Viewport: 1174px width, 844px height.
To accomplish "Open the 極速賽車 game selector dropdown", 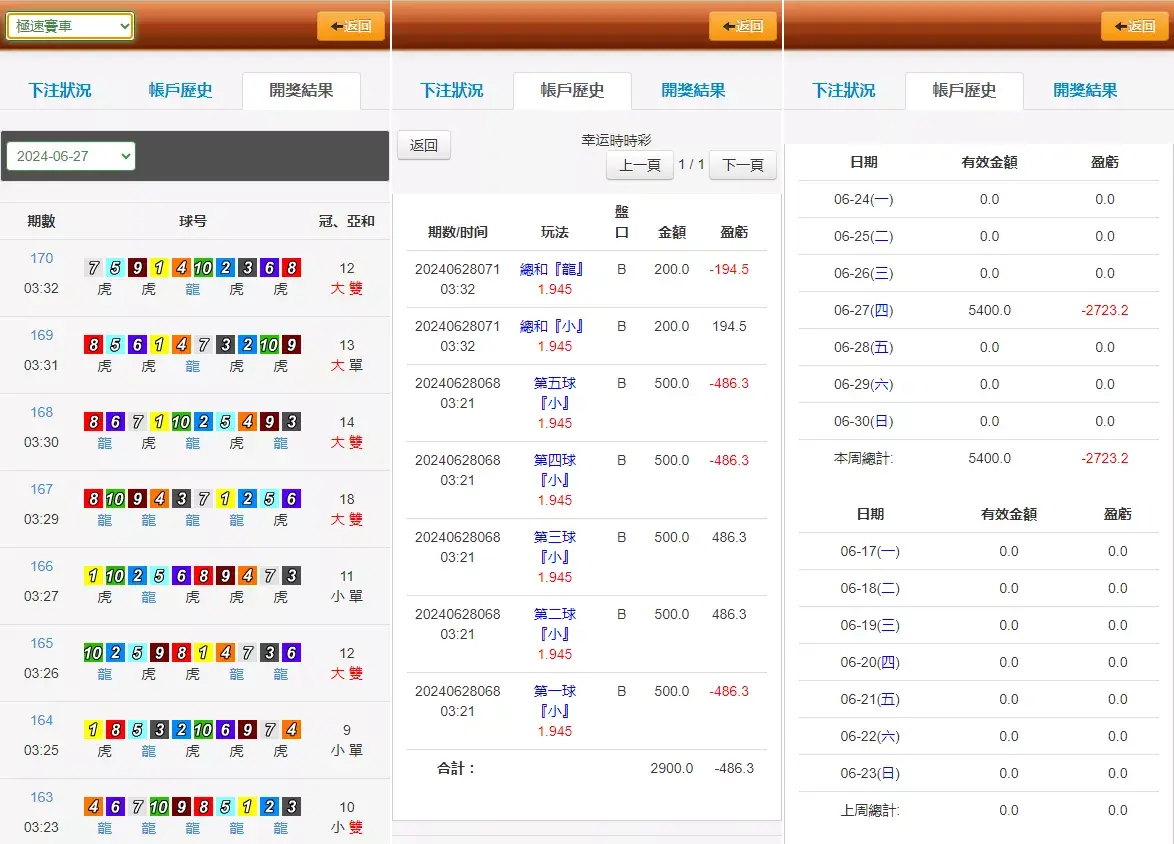I will (x=70, y=26).
